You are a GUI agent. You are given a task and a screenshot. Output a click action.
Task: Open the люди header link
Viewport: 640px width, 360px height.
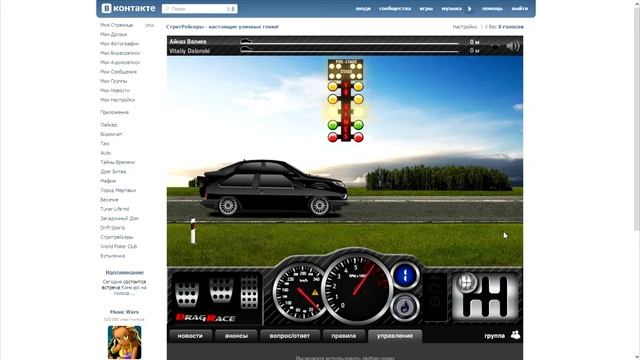point(363,9)
